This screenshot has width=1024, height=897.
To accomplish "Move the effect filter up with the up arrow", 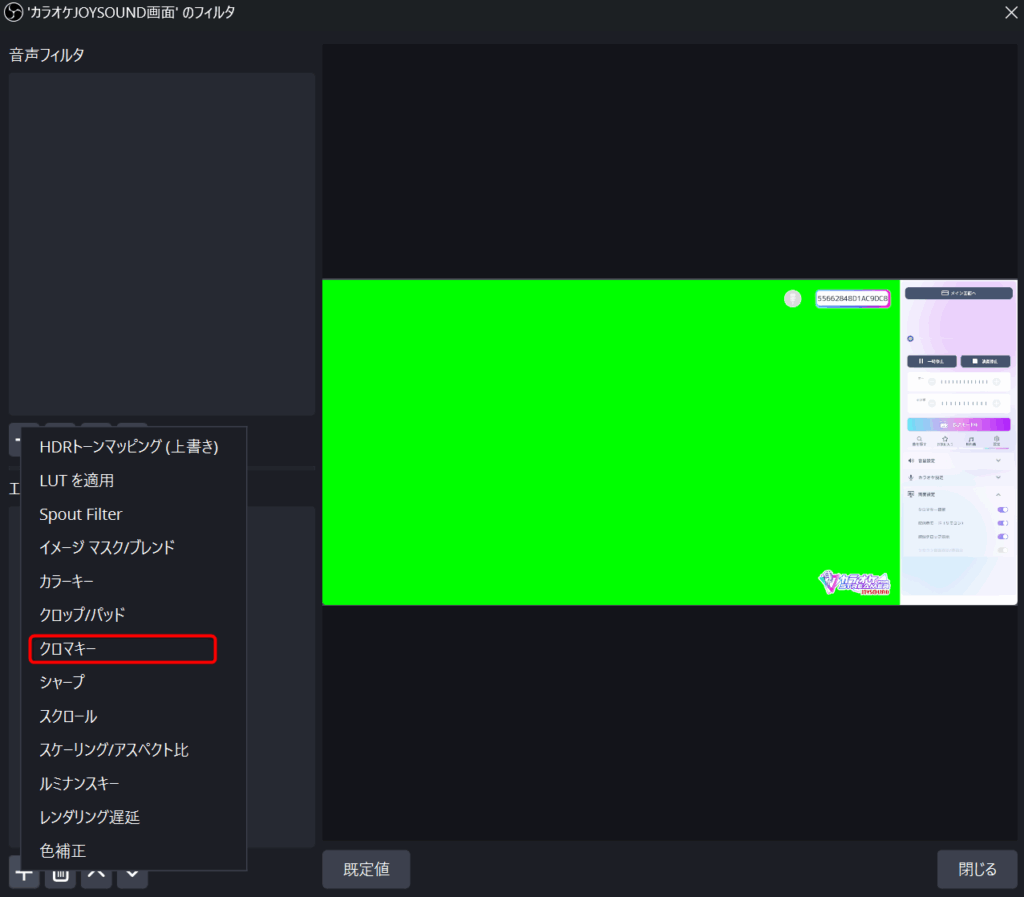I will click(x=96, y=873).
